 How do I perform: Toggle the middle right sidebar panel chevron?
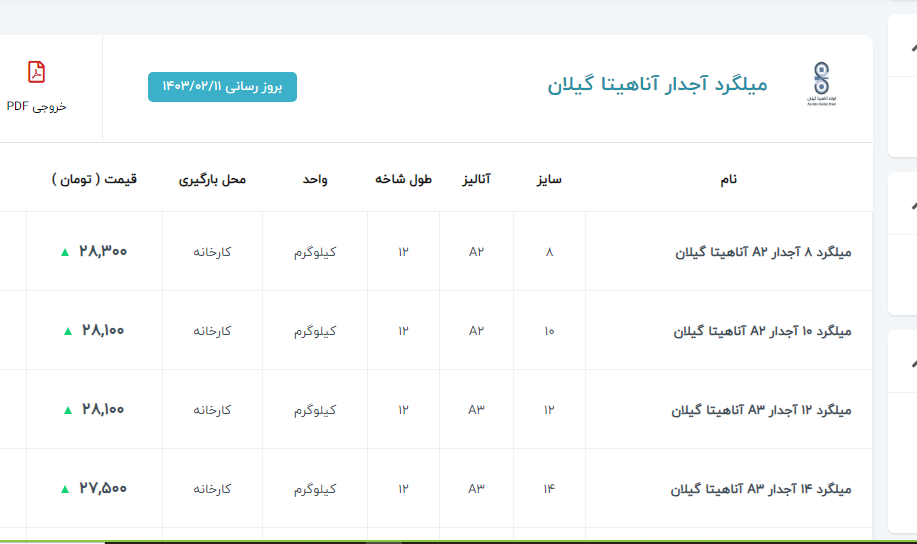pyautogui.click(x=911, y=205)
